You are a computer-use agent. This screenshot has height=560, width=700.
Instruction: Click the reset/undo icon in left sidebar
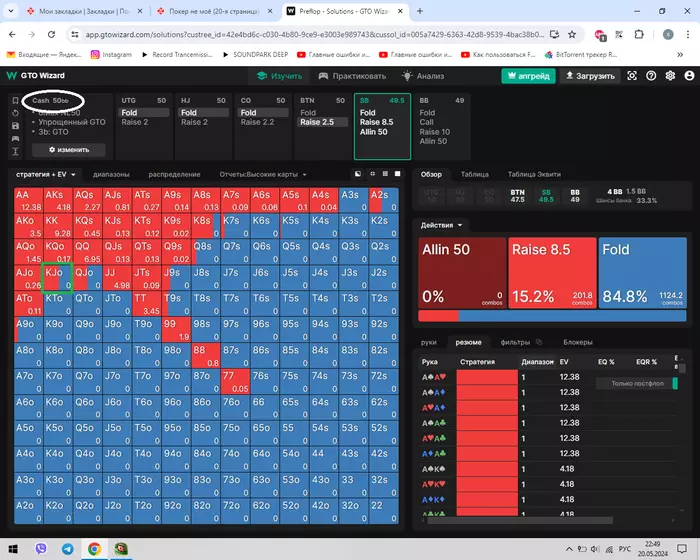point(15,113)
